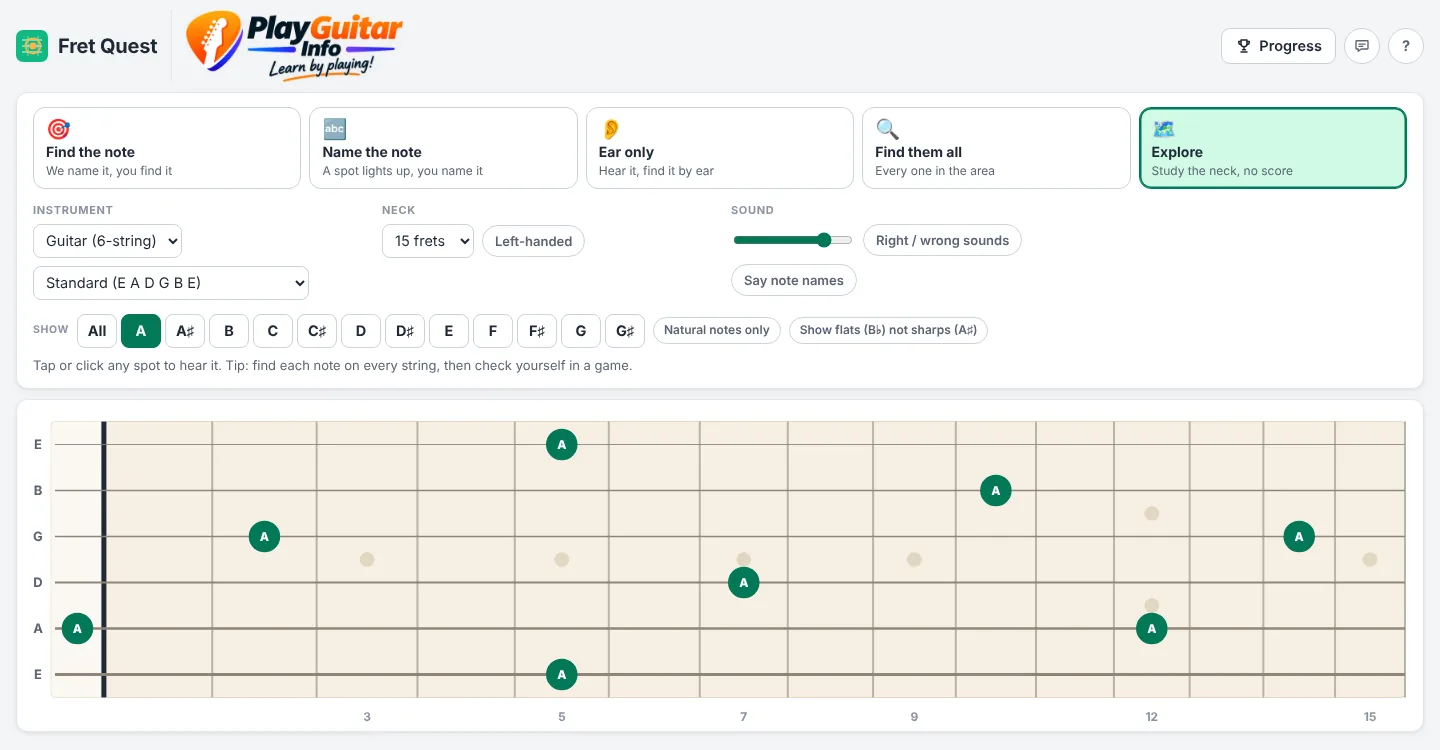Play the A marker at fret 14 on G string
This screenshot has width=1440, height=750.
point(1299,536)
